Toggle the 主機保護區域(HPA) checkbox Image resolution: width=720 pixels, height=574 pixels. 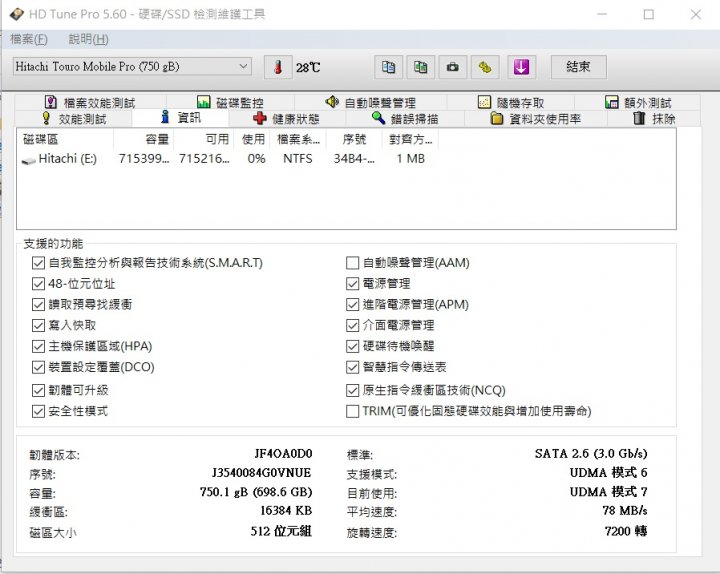(x=38, y=346)
